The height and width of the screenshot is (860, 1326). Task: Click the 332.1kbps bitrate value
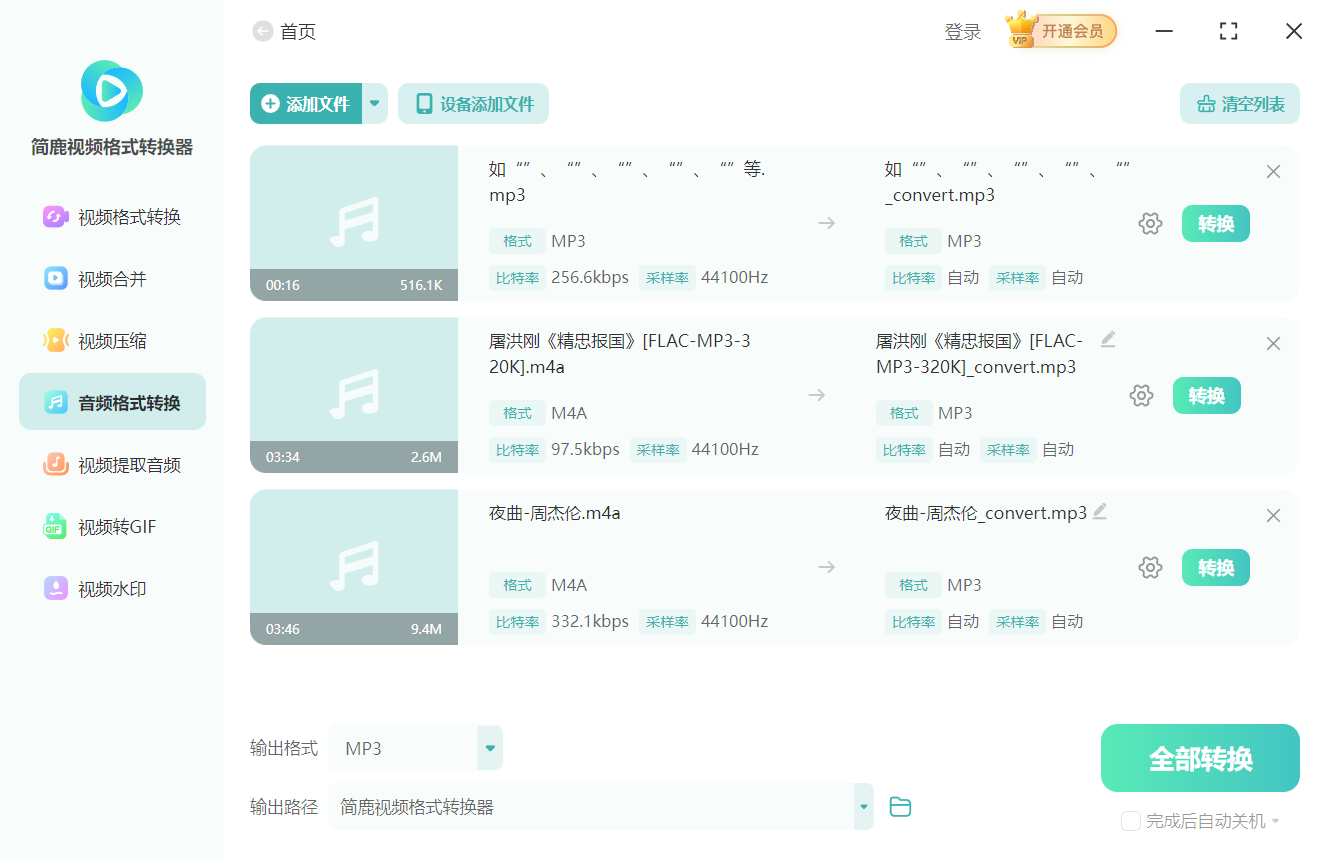[x=590, y=622]
